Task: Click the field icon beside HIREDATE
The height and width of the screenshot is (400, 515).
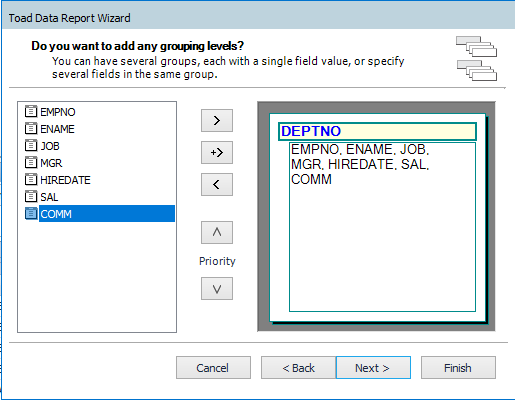Action: click(31, 179)
